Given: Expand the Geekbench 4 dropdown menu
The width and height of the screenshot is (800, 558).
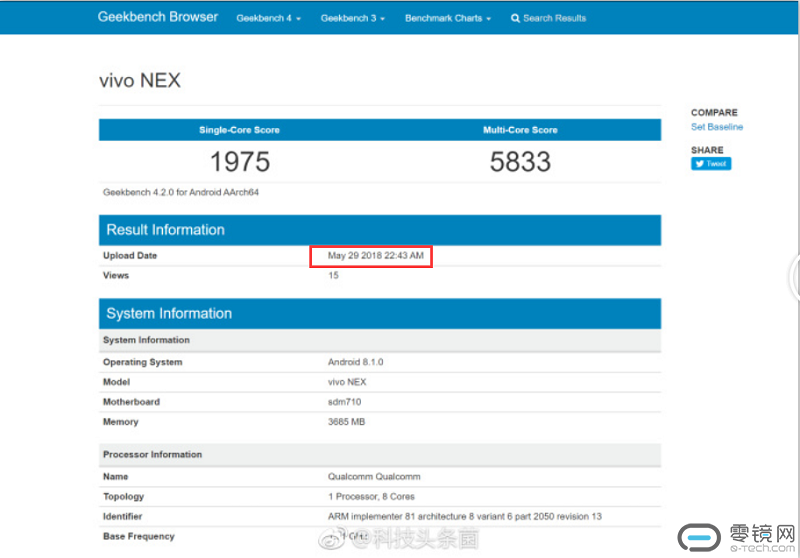Looking at the screenshot, I should click(x=268, y=18).
